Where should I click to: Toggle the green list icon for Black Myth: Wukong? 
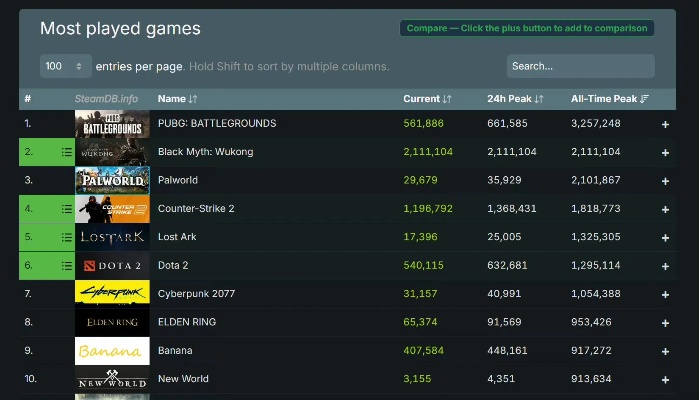66,153
